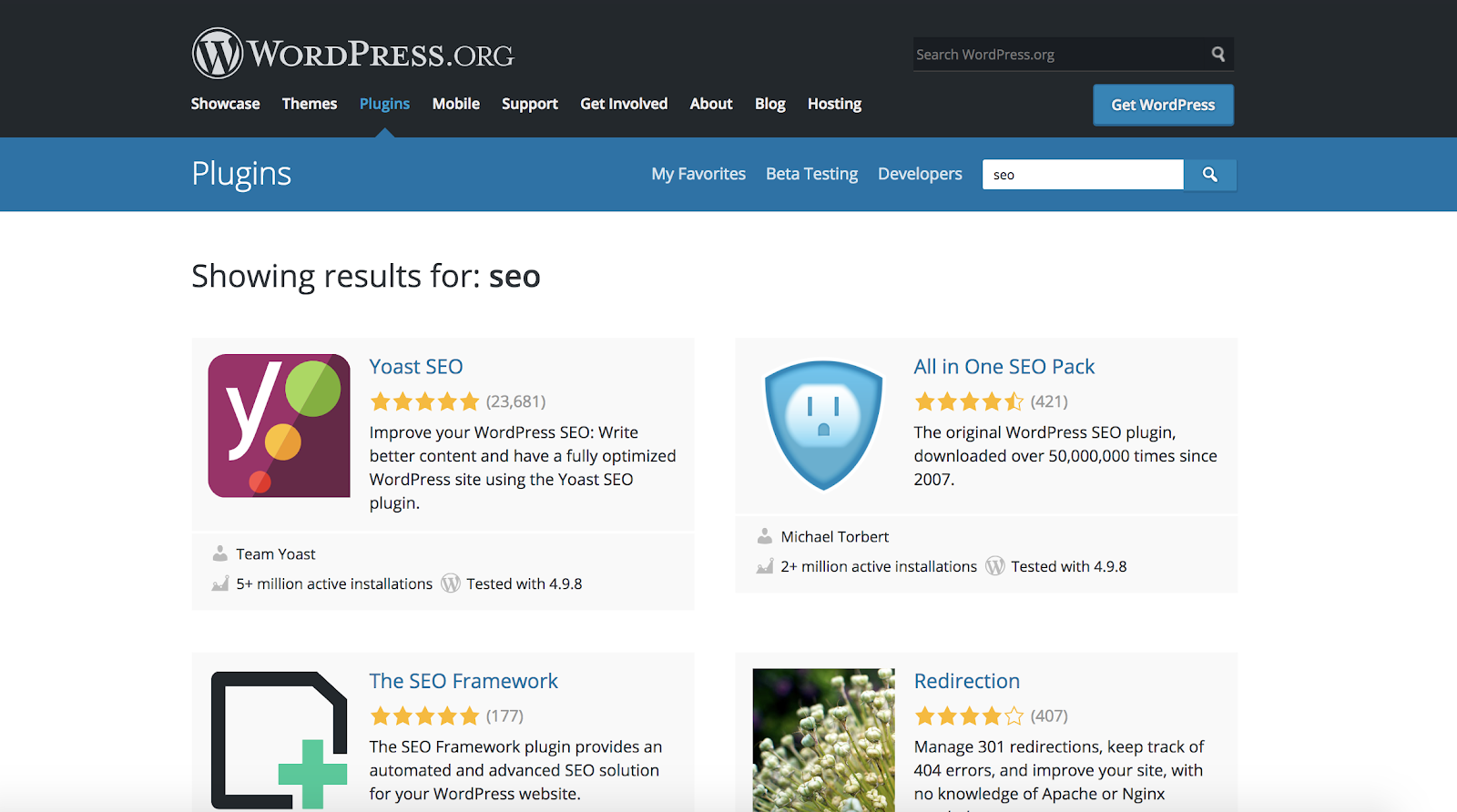The image size is (1457, 812).
Task: Open the Hosting menu link
Action: click(834, 104)
